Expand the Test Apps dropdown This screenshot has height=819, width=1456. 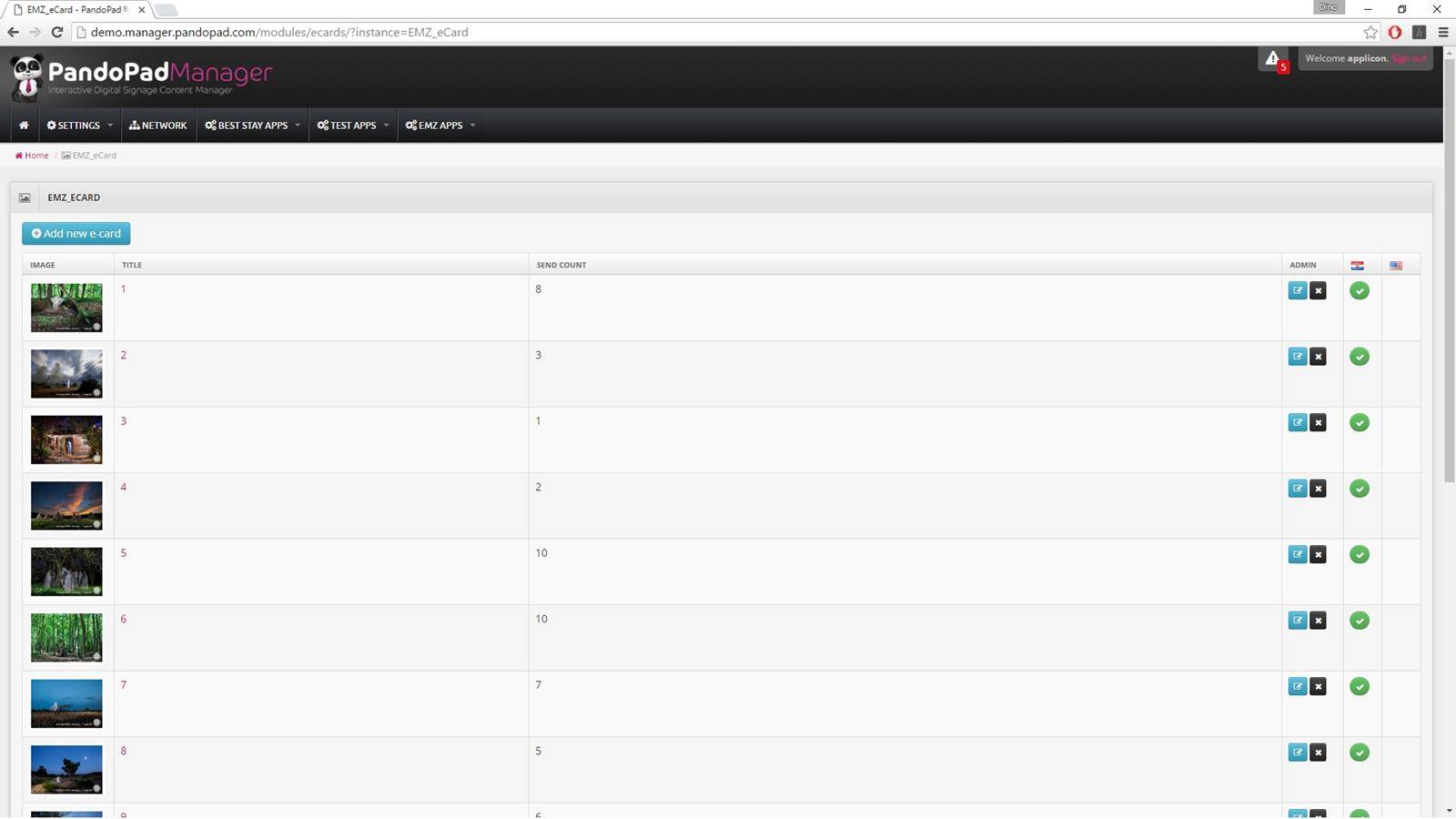353,126
